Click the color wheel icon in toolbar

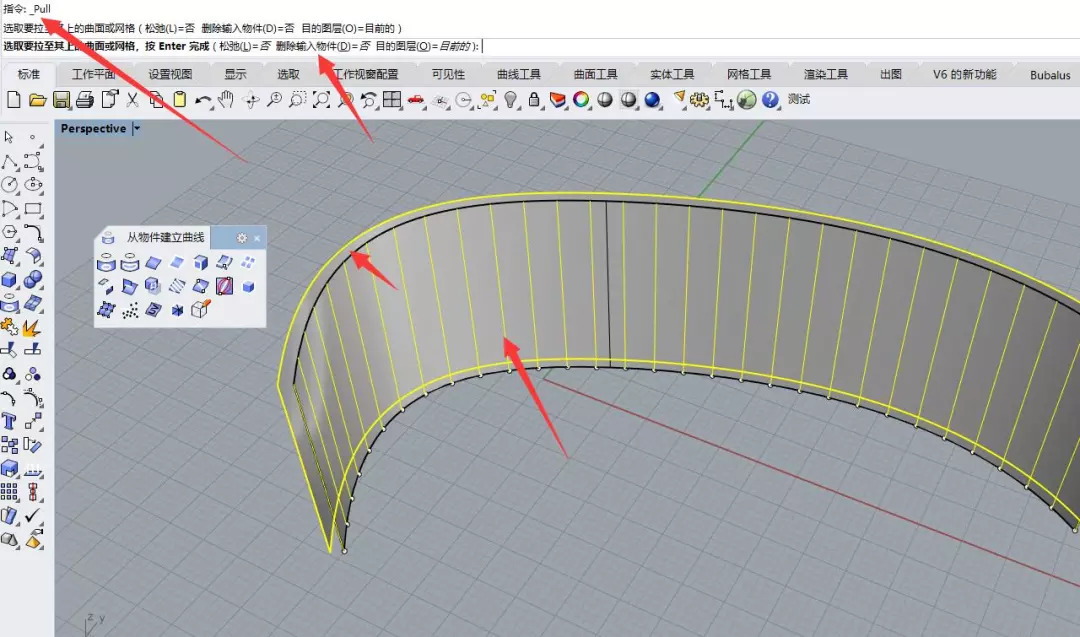tap(581, 99)
